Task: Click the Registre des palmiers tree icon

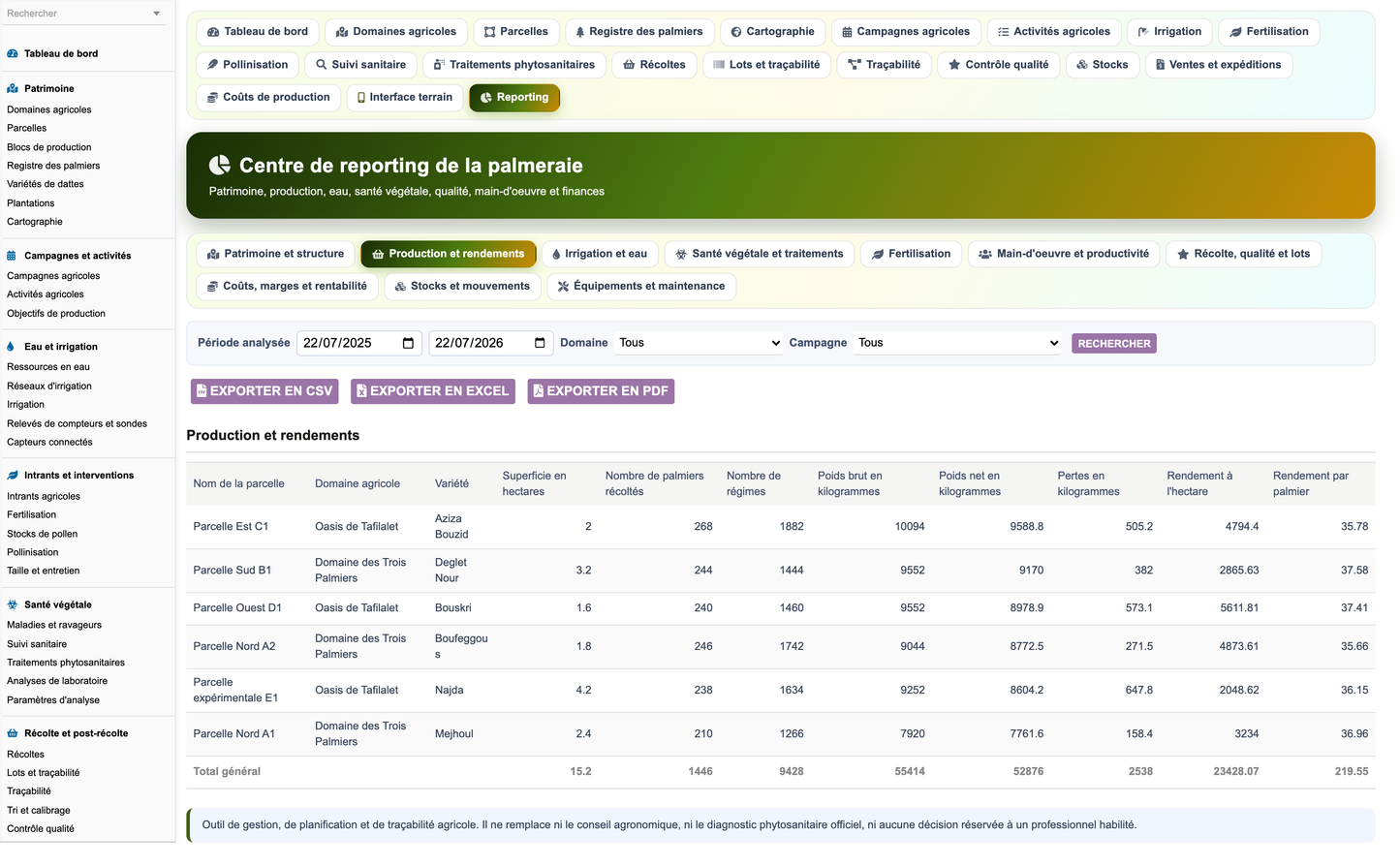Action: point(580,32)
